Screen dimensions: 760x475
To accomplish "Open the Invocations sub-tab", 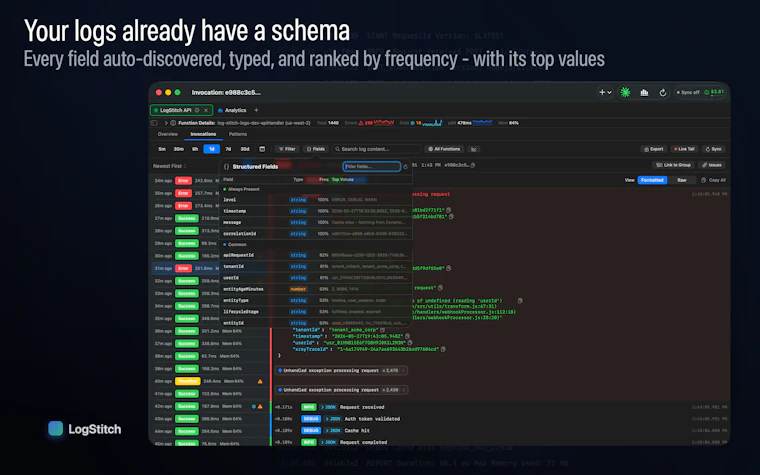I will [203, 134].
